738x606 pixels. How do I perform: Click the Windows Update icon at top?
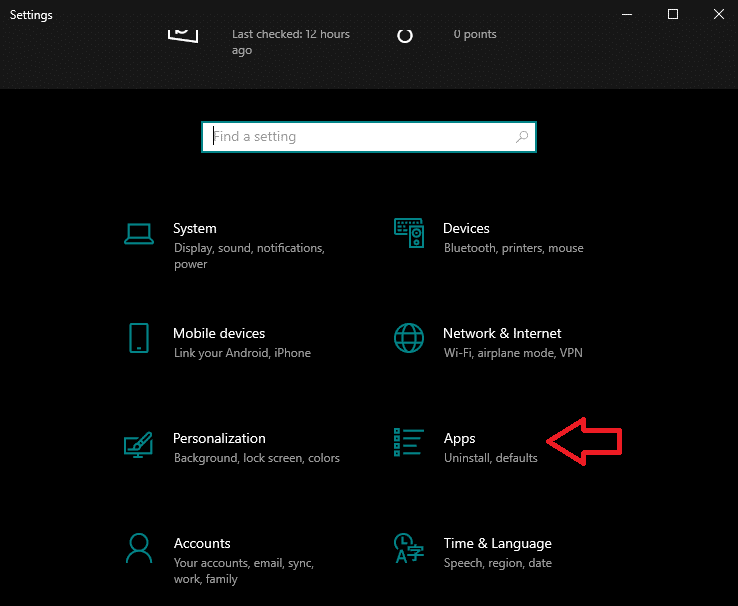(182, 30)
